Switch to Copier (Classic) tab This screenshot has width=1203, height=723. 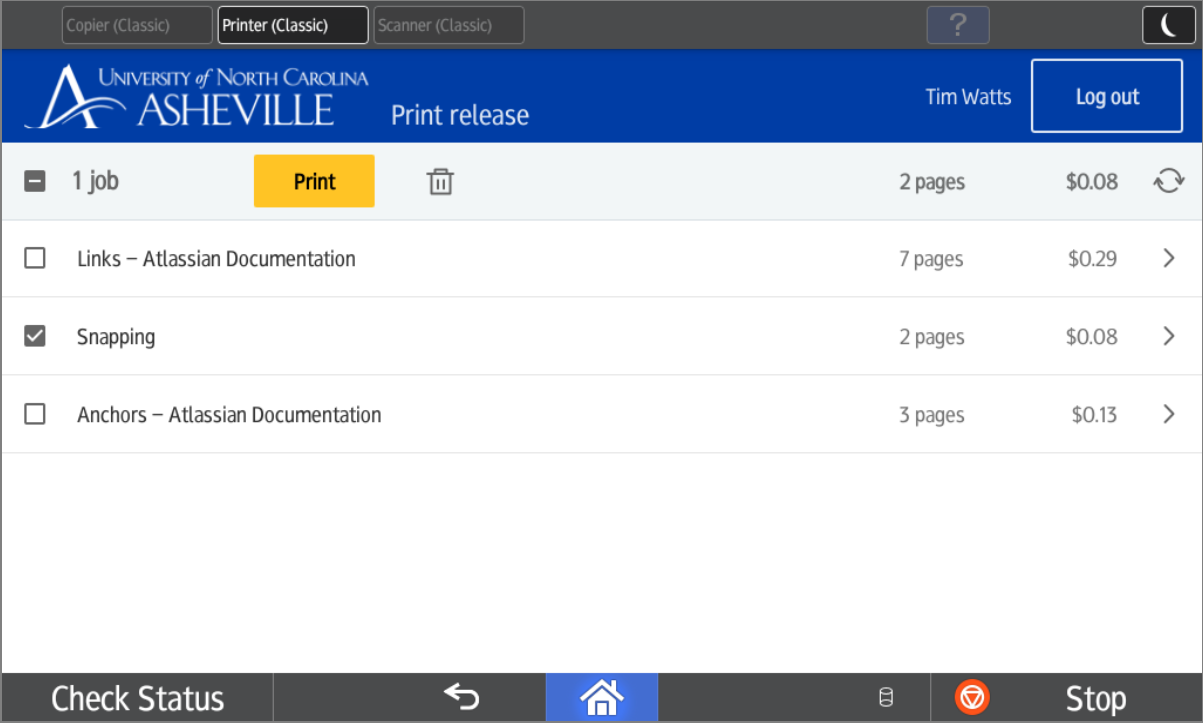click(x=137, y=25)
